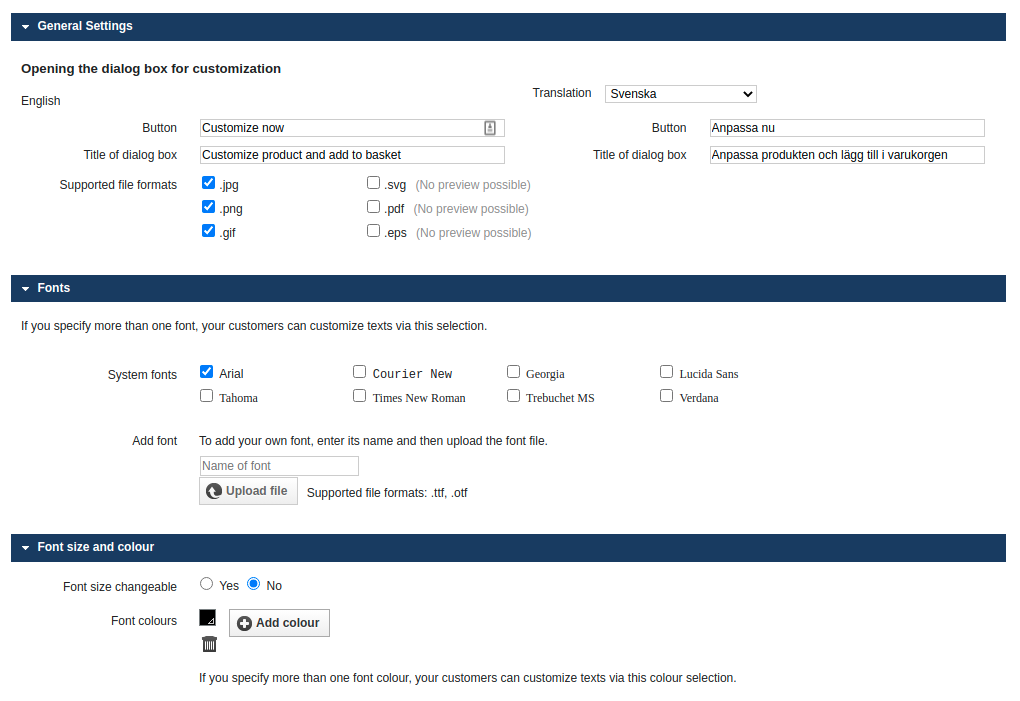Click the Fonts header title
Viewport: 1020px width, 701px height.
53,288
